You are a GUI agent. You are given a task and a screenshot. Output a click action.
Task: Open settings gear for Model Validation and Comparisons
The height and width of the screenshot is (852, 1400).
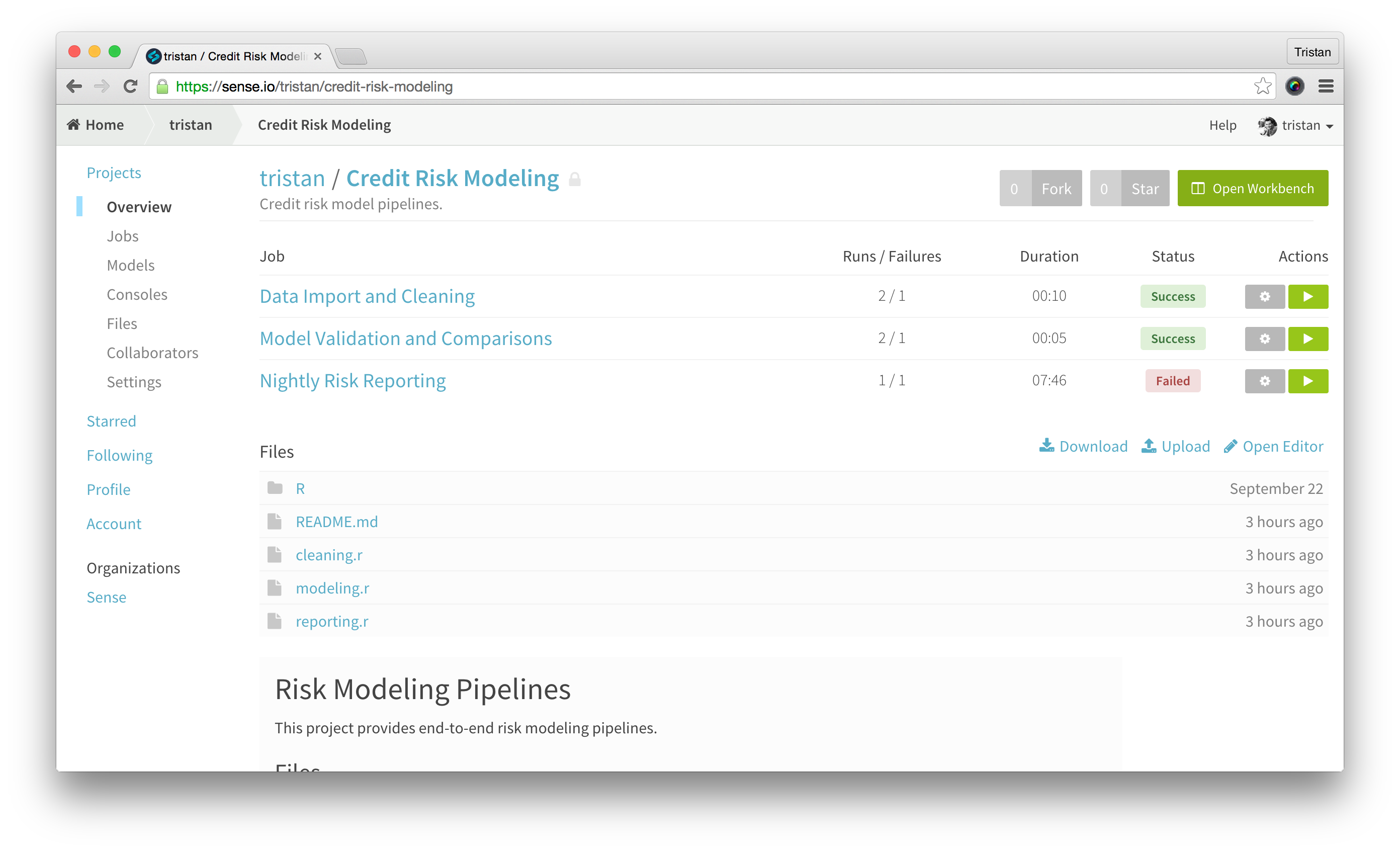coord(1264,339)
